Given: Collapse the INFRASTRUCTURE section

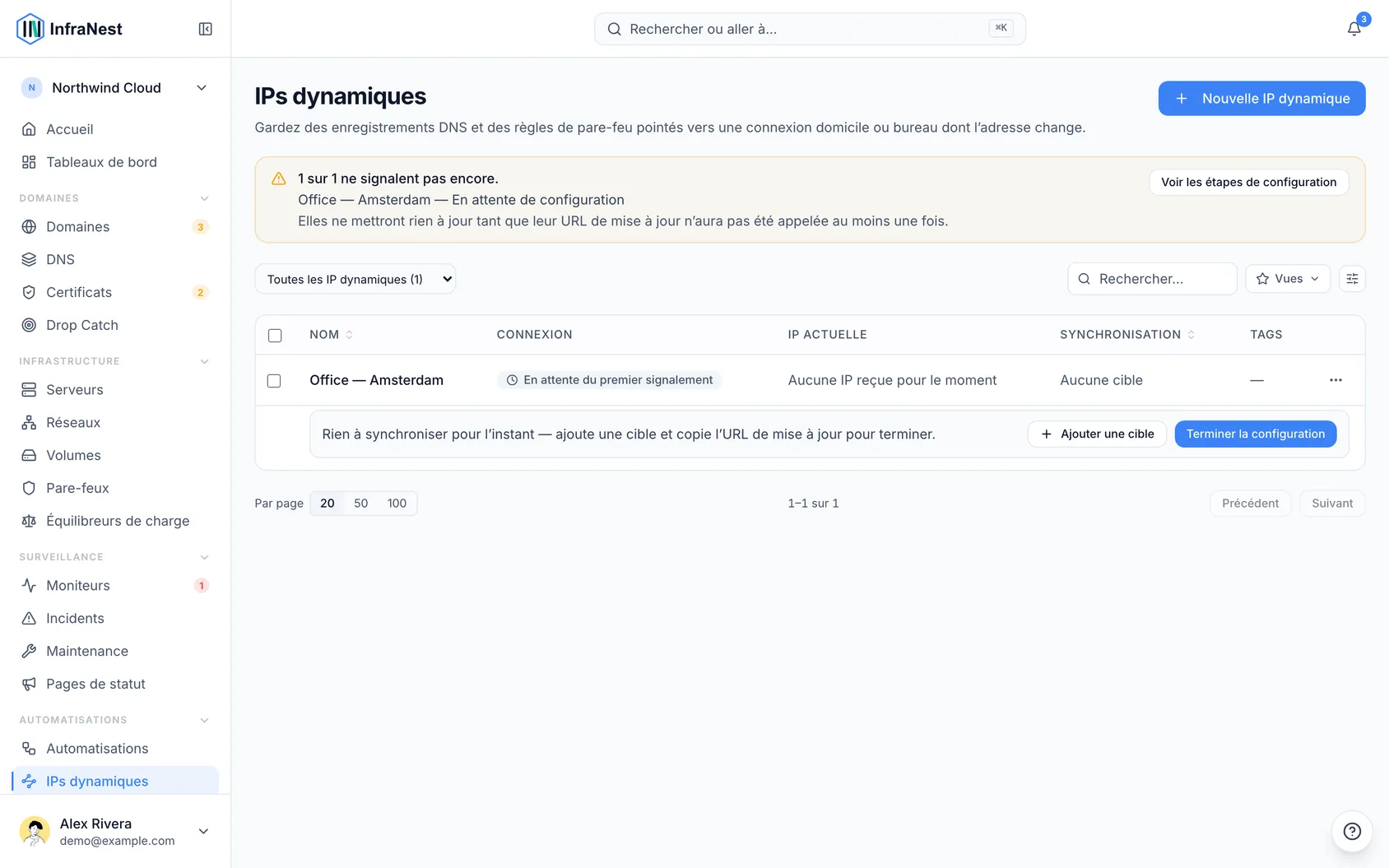Looking at the screenshot, I should (x=205, y=361).
